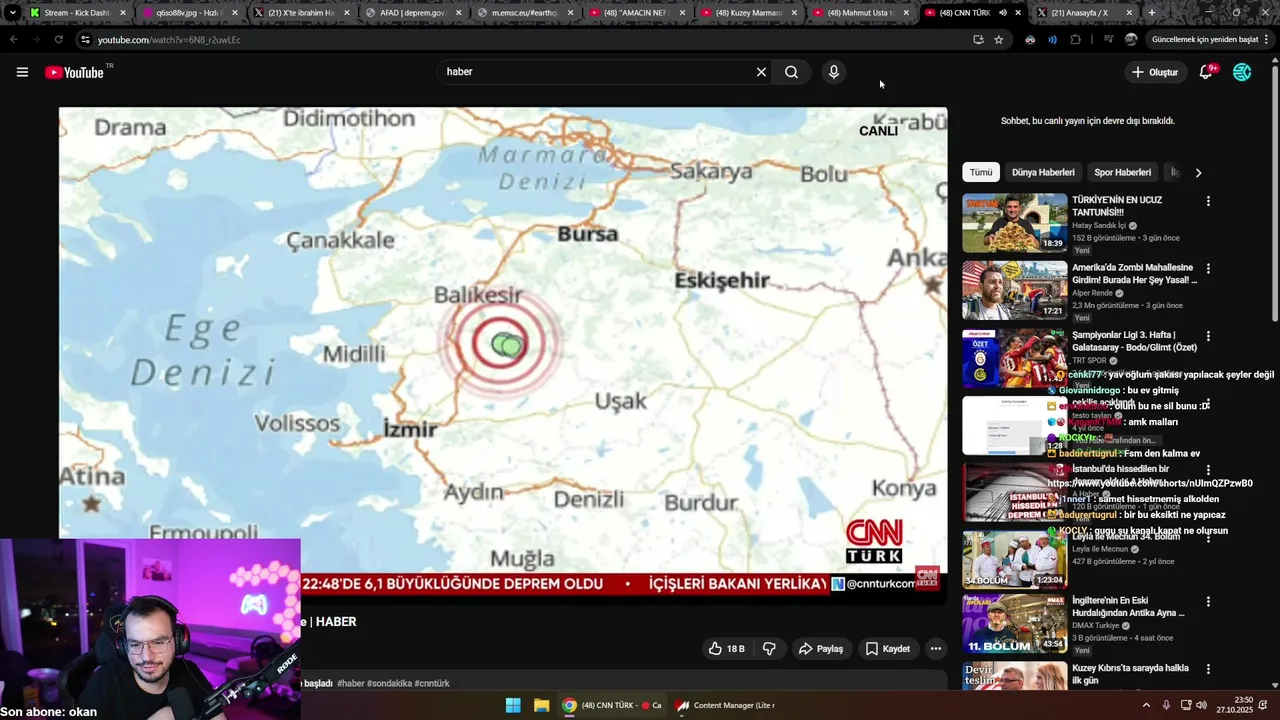Click the Kaydet save button
Image resolution: width=1280 pixels, height=720 pixels.
pyautogui.click(x=888, y=649)
